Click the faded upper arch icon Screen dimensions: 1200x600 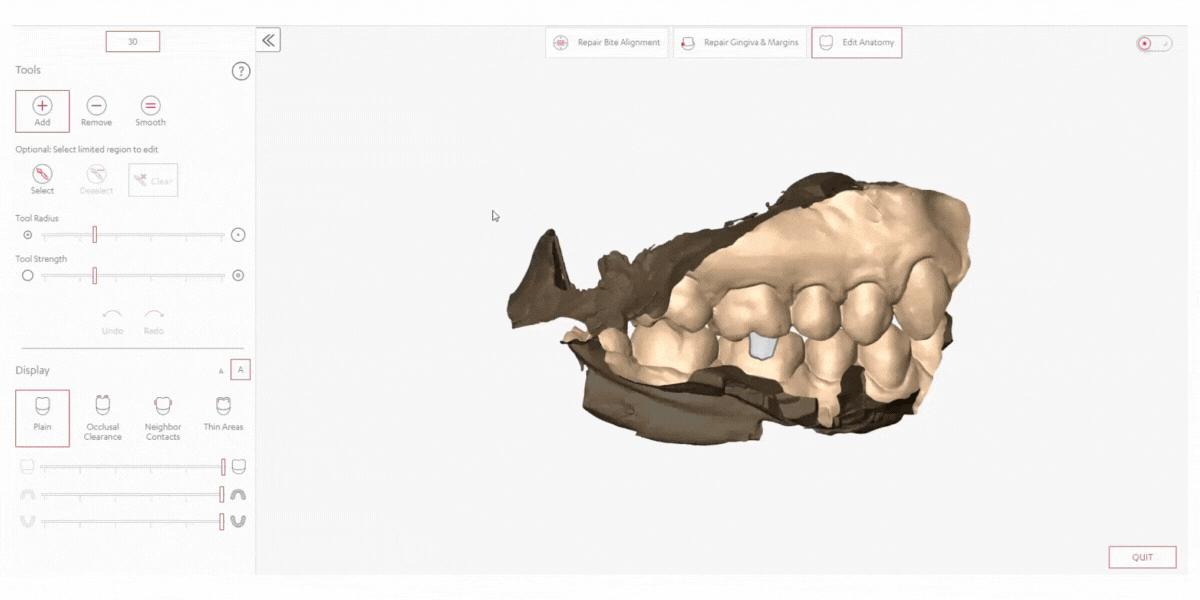[27, 494]
